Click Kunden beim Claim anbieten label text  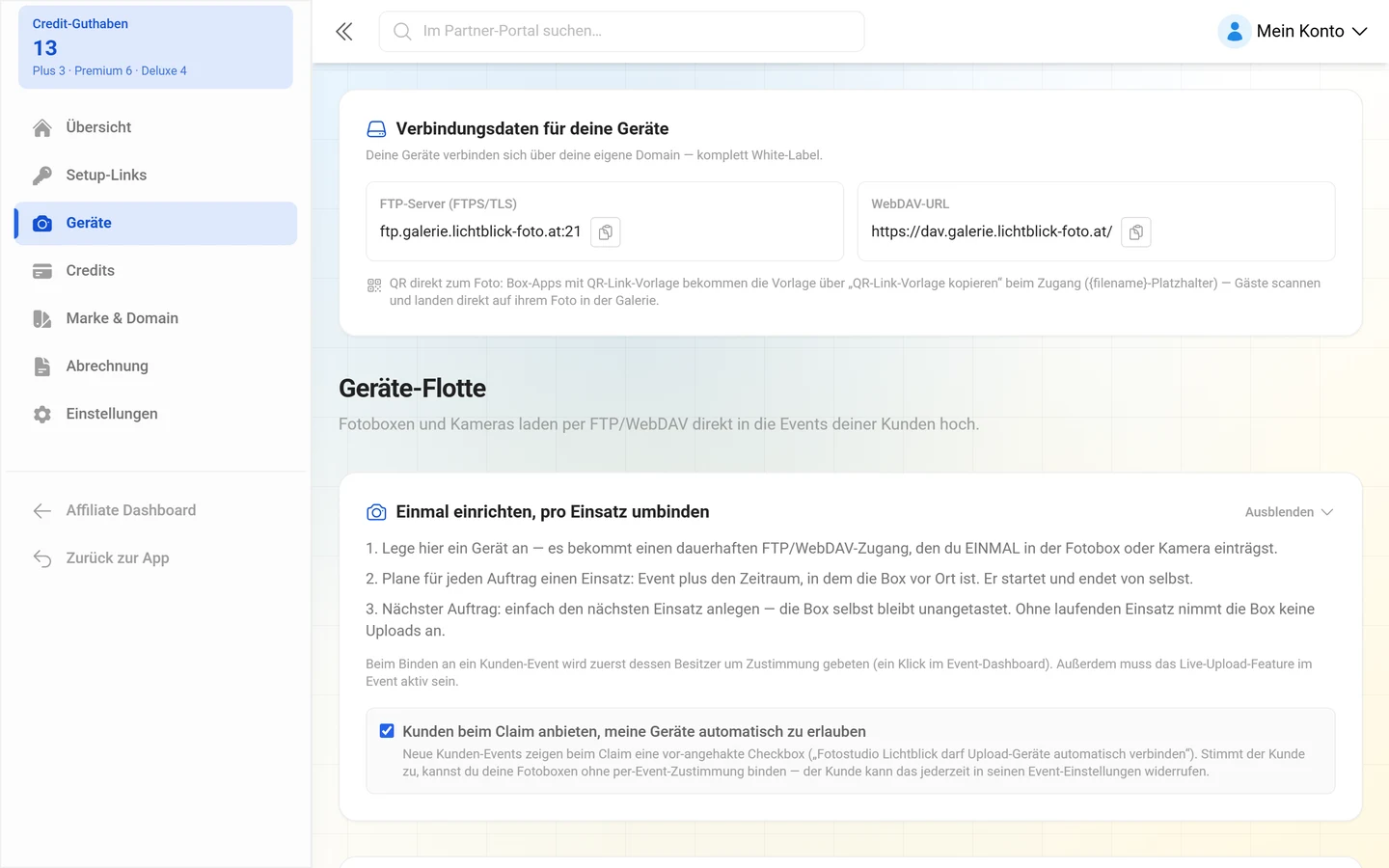pyautogui.click(x=634, y=732)
